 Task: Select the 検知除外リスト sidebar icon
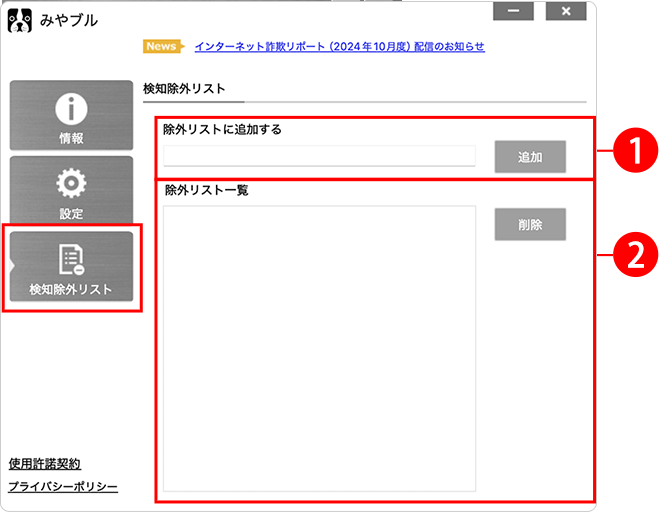pyautogui.click(x=71, y=267)
